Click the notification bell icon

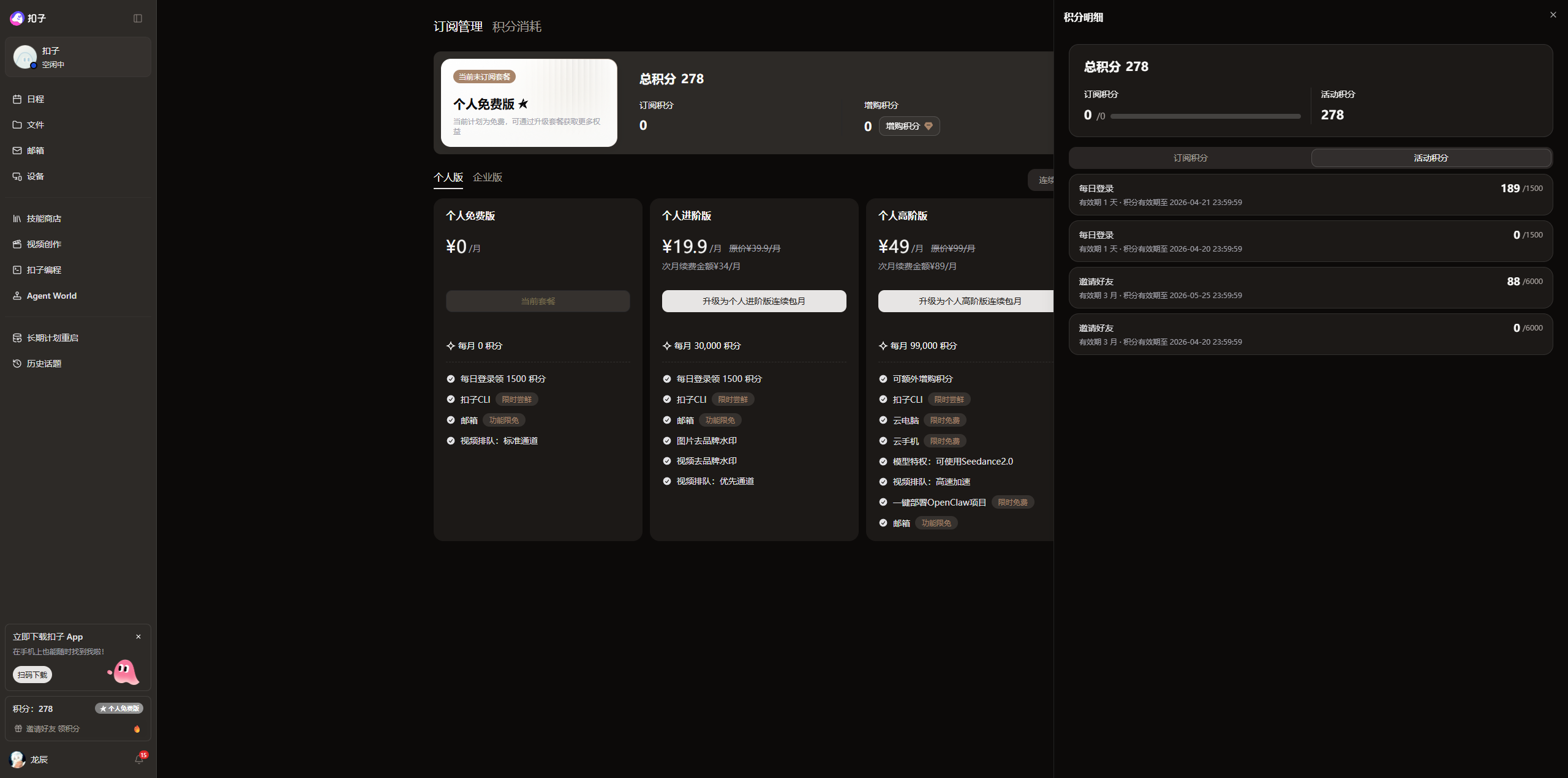click(139, 760)
